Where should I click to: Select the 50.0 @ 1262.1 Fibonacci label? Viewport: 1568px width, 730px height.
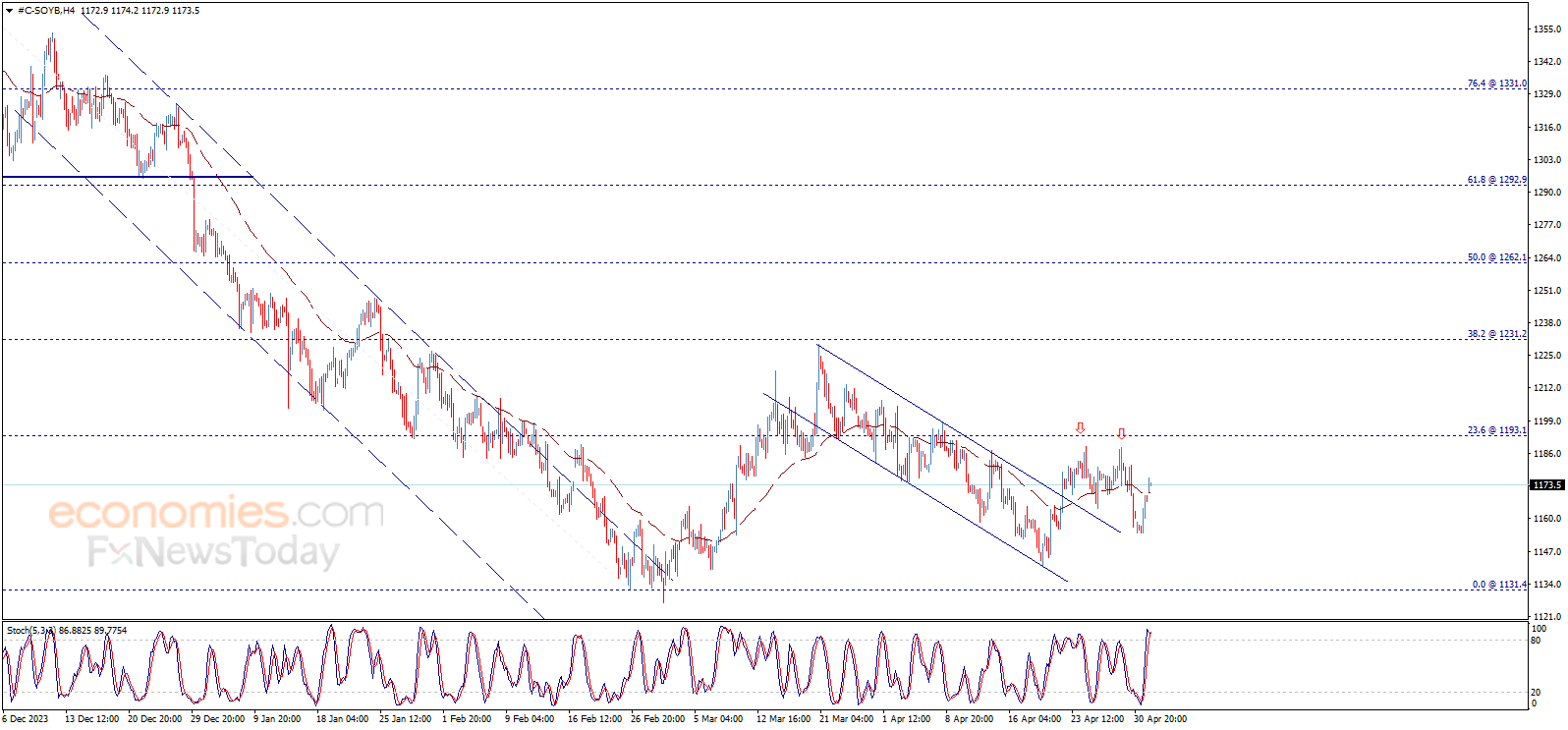tap(1497, 257)
